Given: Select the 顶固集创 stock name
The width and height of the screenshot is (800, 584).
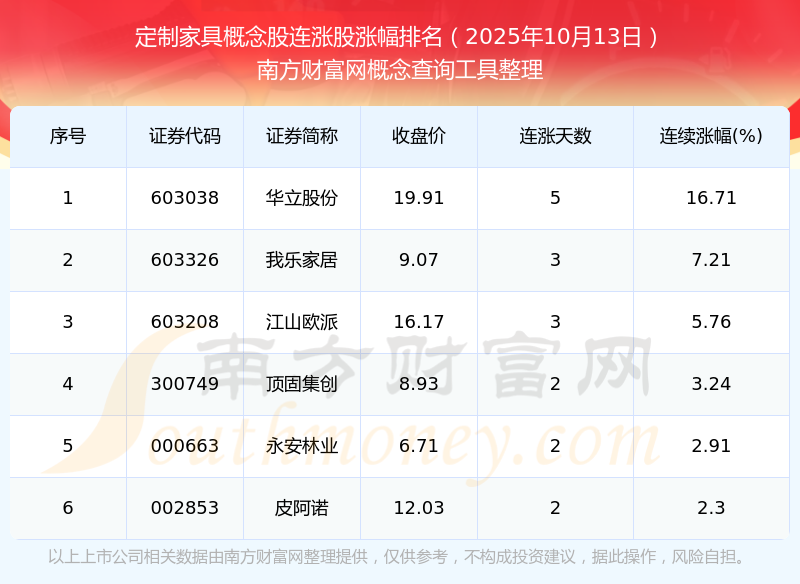Looking at the screenshot, I should click(x=302, y=384).
